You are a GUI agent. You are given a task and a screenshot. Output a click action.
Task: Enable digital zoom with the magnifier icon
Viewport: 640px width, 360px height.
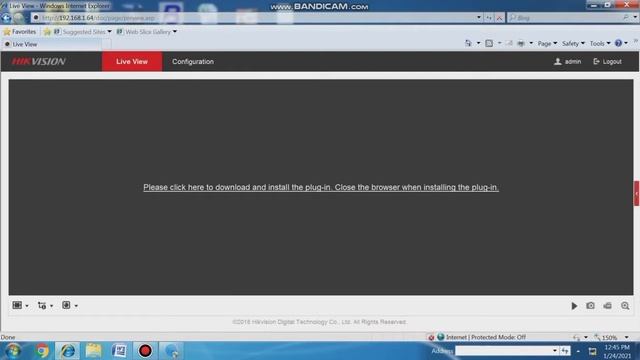[x=625, y=306]
